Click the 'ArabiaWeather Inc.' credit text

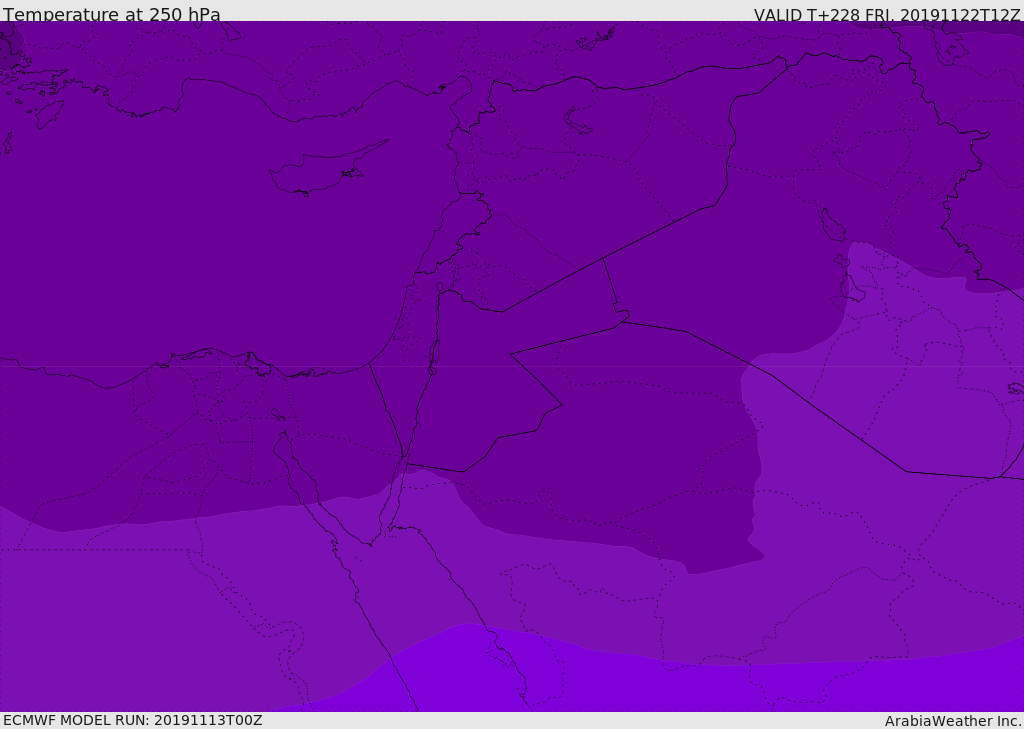tap(952, 721)
